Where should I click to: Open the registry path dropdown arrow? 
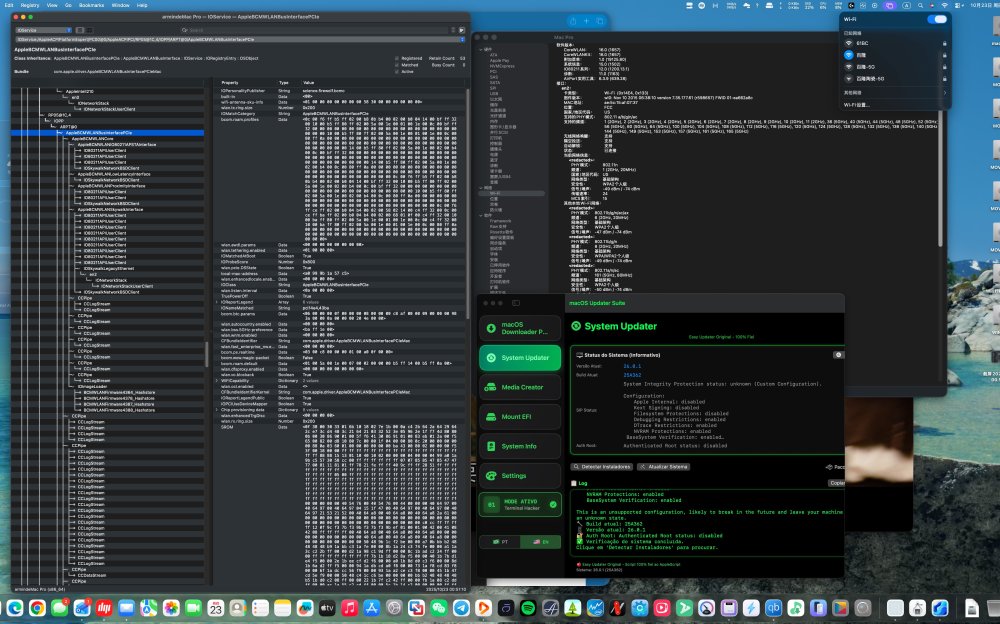click(462, 40)
